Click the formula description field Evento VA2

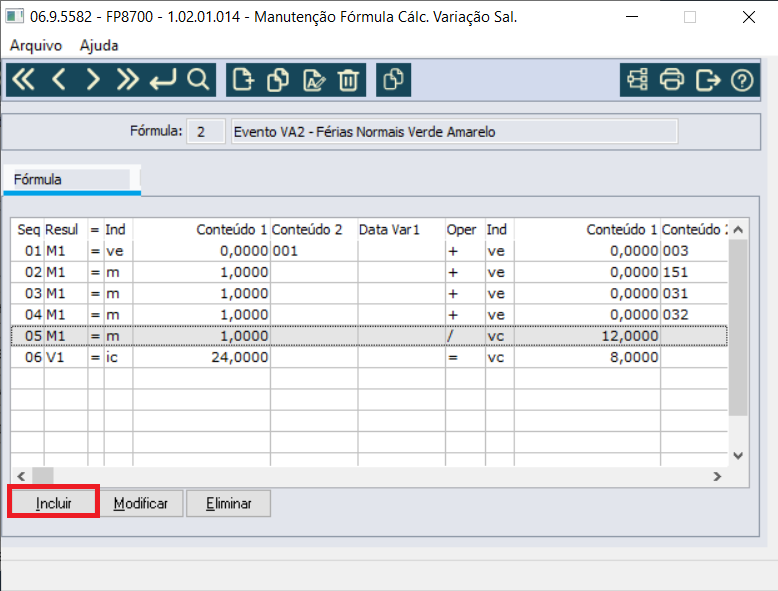click(454, 131)
